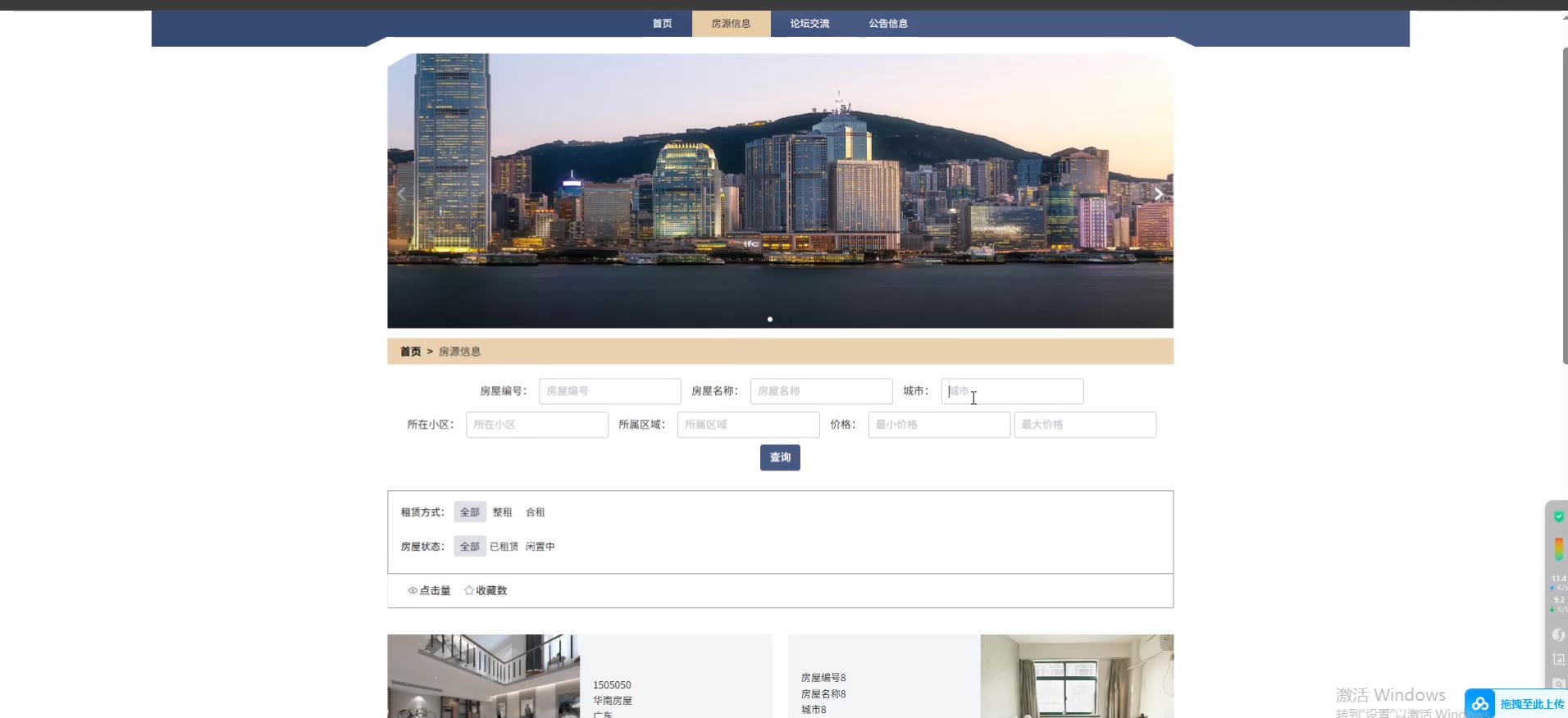
Task: Select 全部 for 租赁方式 filter
Action: [x=470, y=512]
